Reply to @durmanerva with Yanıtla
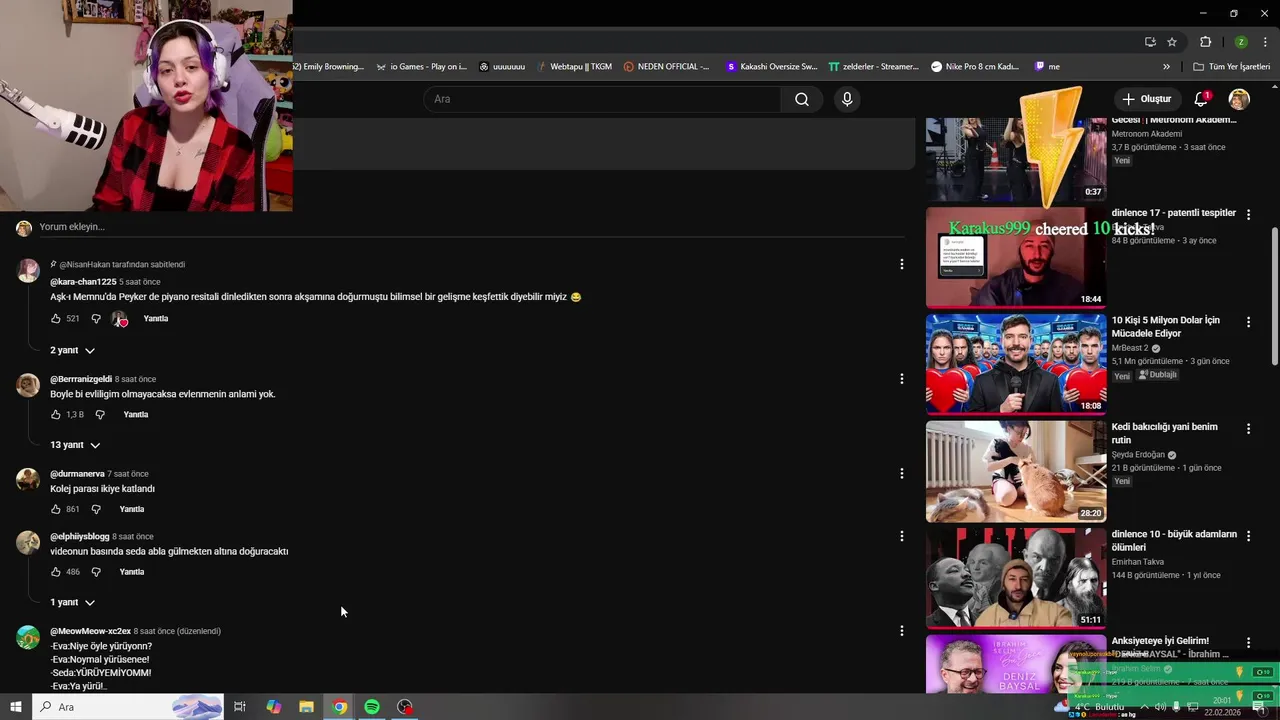This screenshot has height=720, width=1280. tap(132, 509)
